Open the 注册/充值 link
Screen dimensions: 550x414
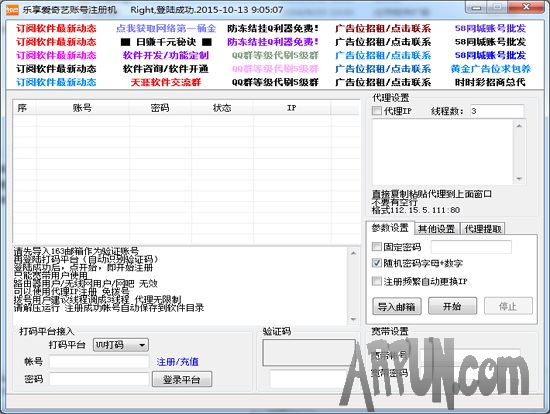point(177,362)
